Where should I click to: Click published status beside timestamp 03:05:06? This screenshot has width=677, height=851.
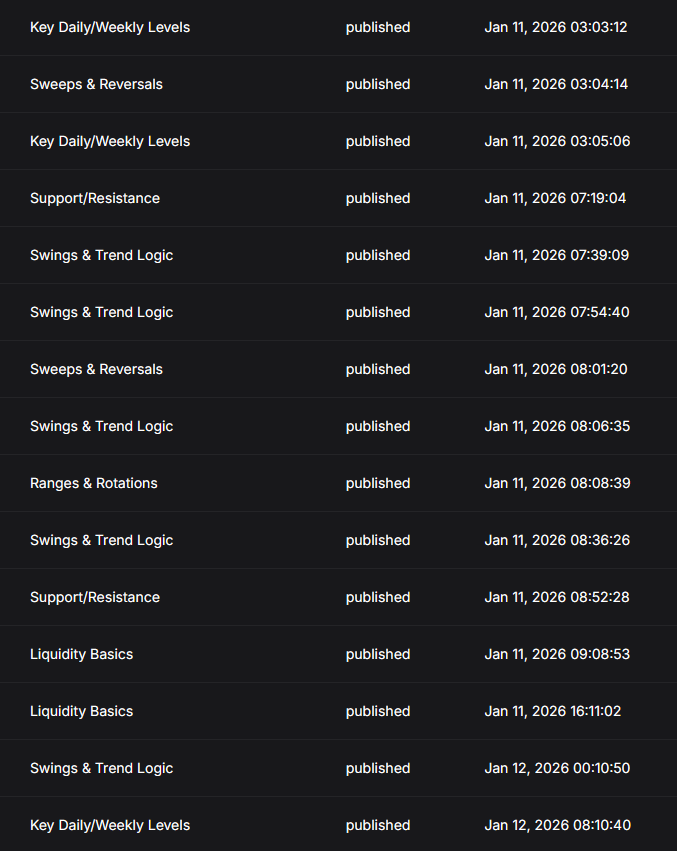pyautogui.click(x=378, y=141)
